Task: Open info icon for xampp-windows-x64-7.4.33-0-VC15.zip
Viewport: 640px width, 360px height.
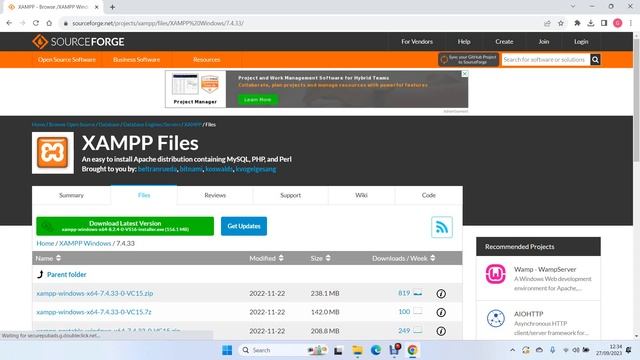Action: [x=441, y=293]
